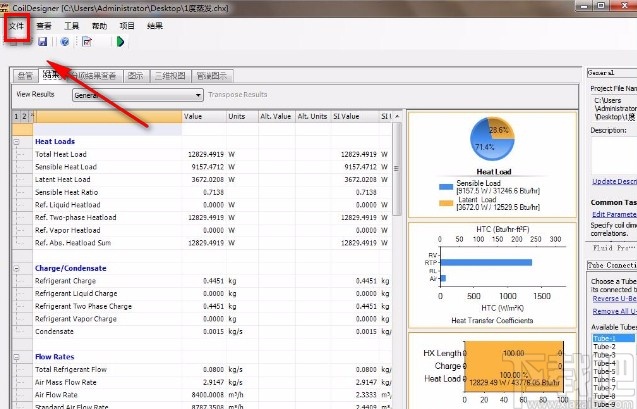The image size is (637, 409).
Task: Click inside the Description text box
Action: coord(614,155)
